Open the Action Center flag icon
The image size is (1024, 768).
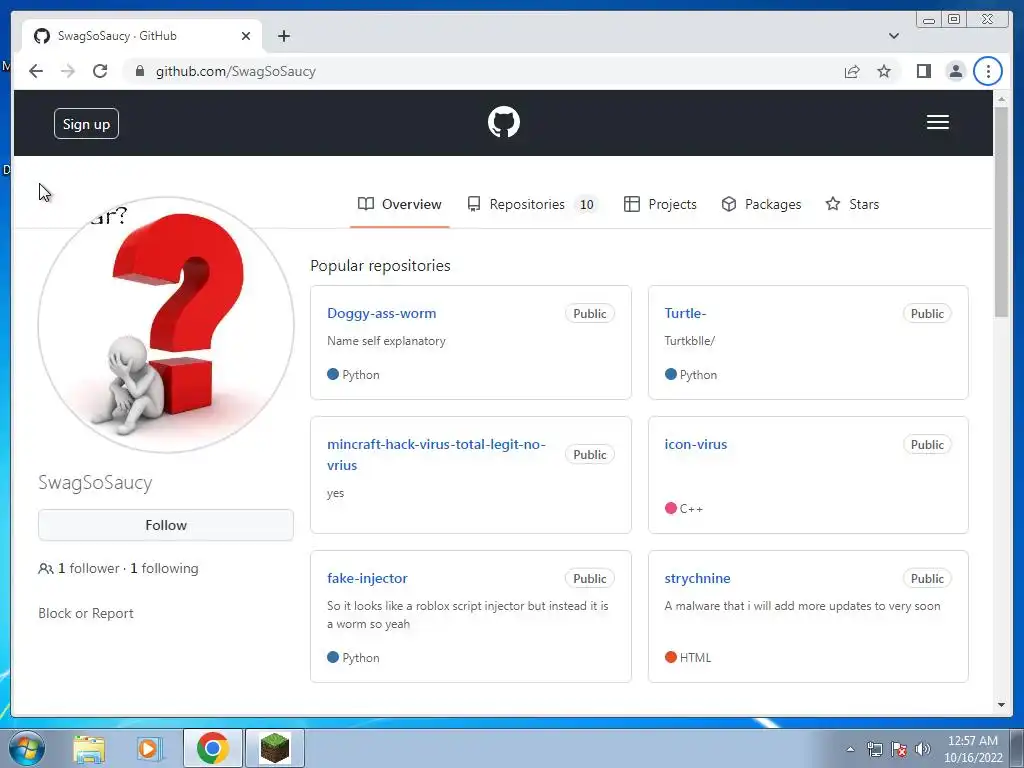pos(899,749)
